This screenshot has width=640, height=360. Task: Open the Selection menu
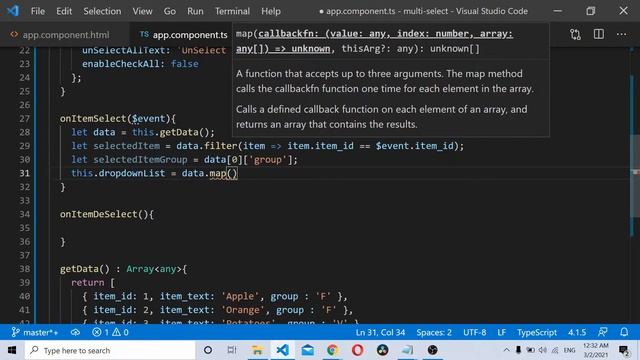[x=102, y=11]
